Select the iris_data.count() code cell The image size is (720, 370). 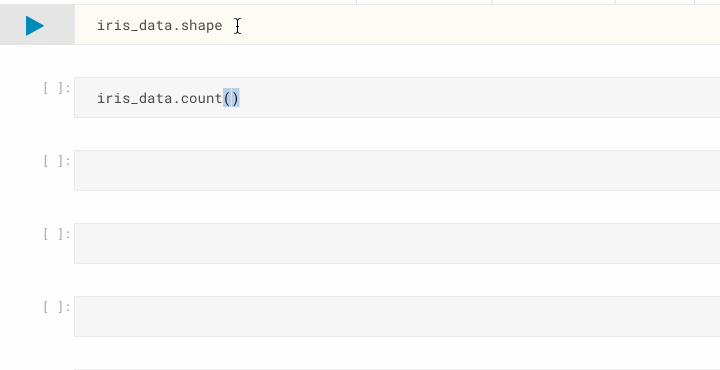click(x=397, y=97)
